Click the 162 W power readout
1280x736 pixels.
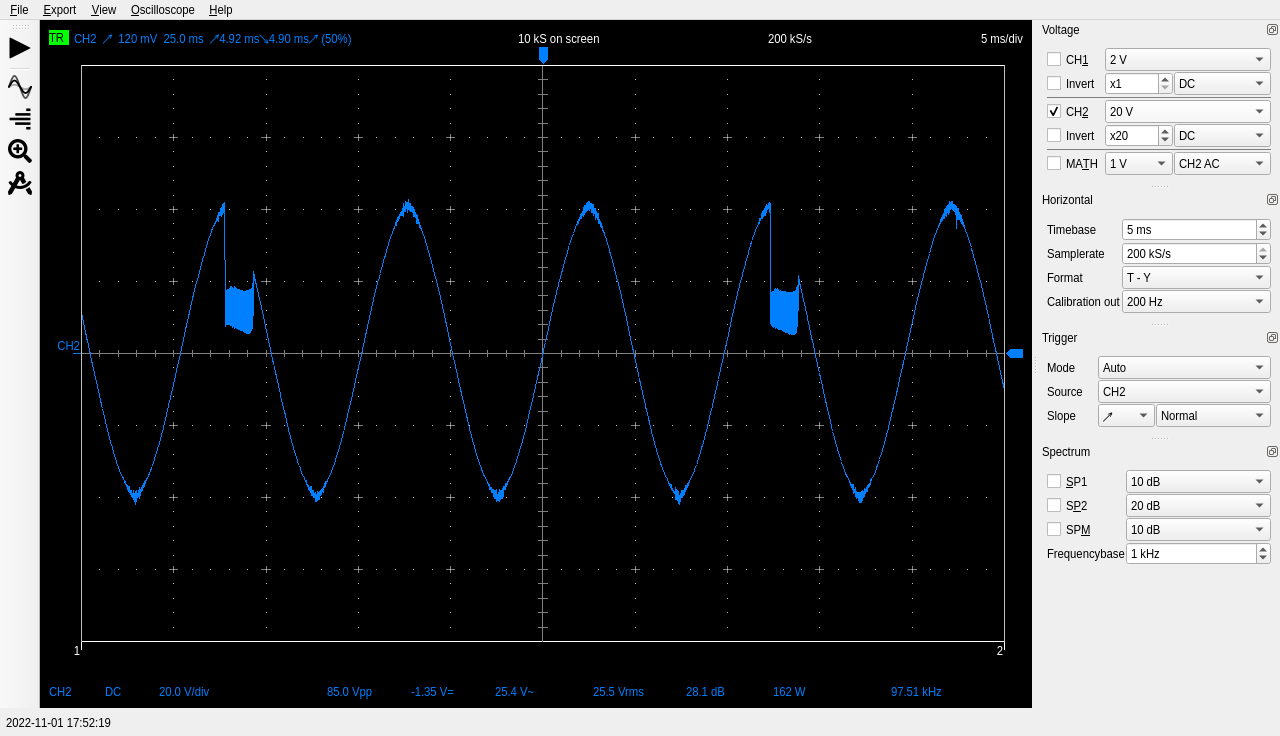789,692
